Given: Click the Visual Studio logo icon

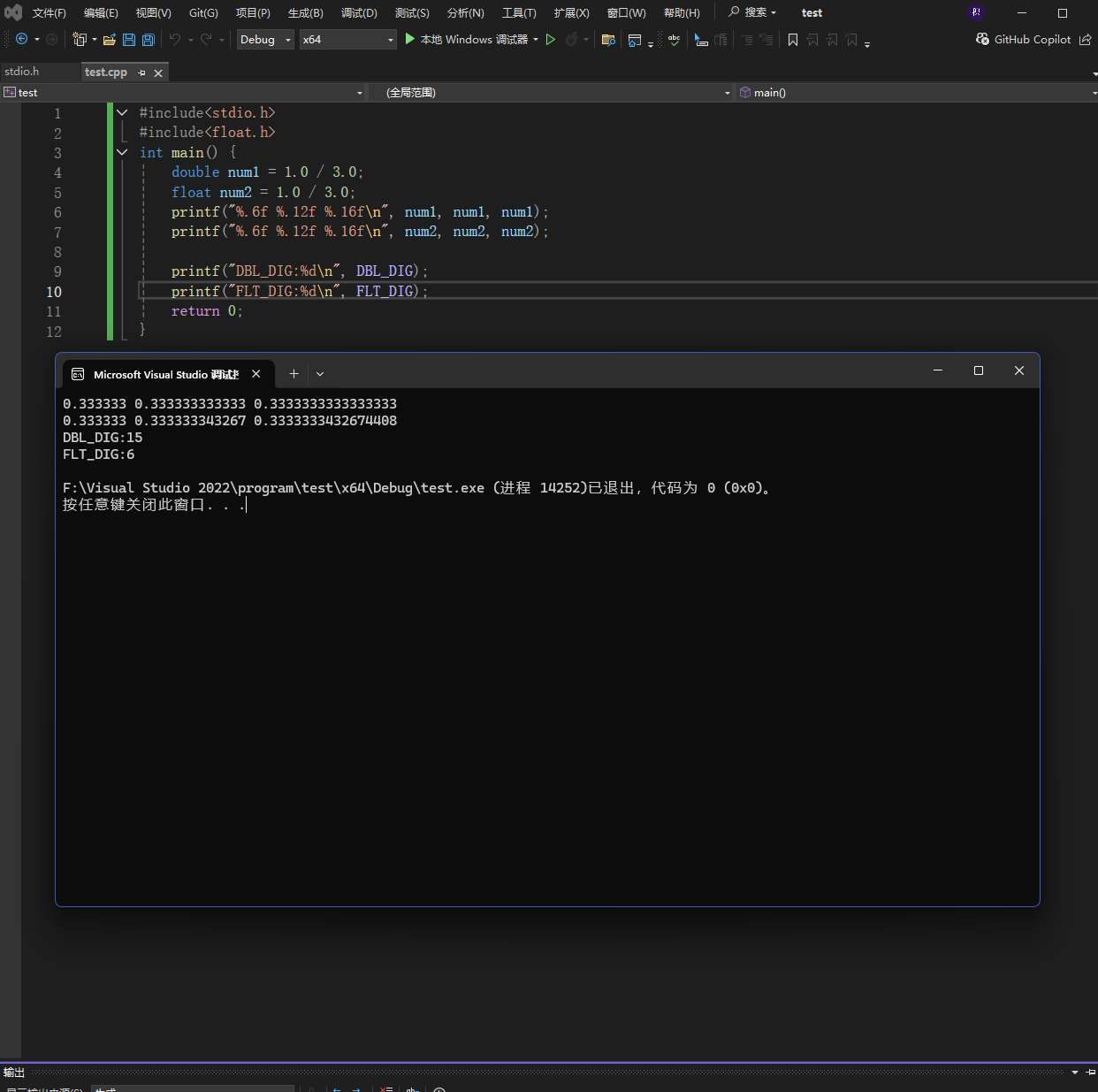Looking at the screenshot, I should (12, 12).
